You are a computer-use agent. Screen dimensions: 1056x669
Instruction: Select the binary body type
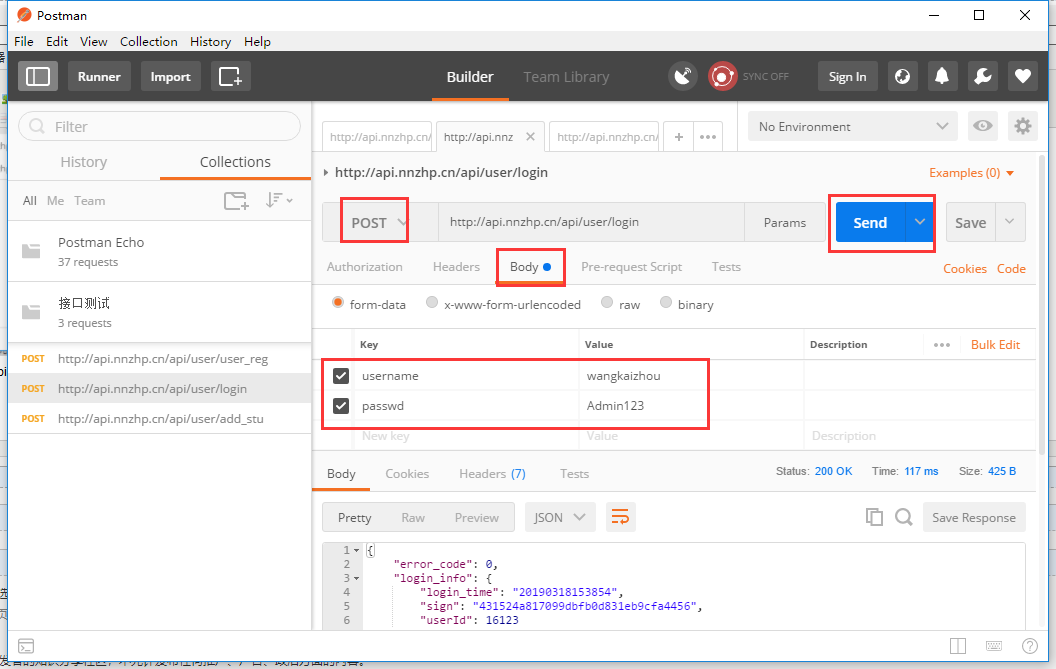click(665, 302)
